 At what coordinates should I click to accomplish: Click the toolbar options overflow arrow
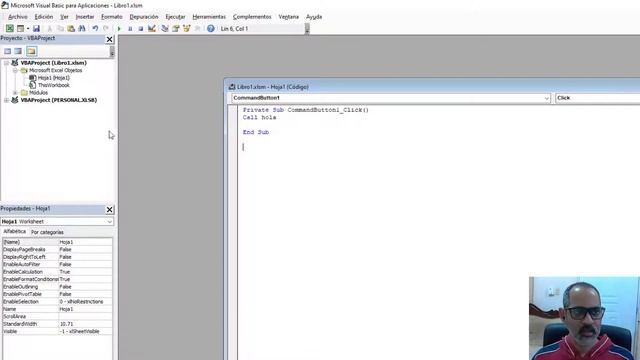(x=307, y=29)
